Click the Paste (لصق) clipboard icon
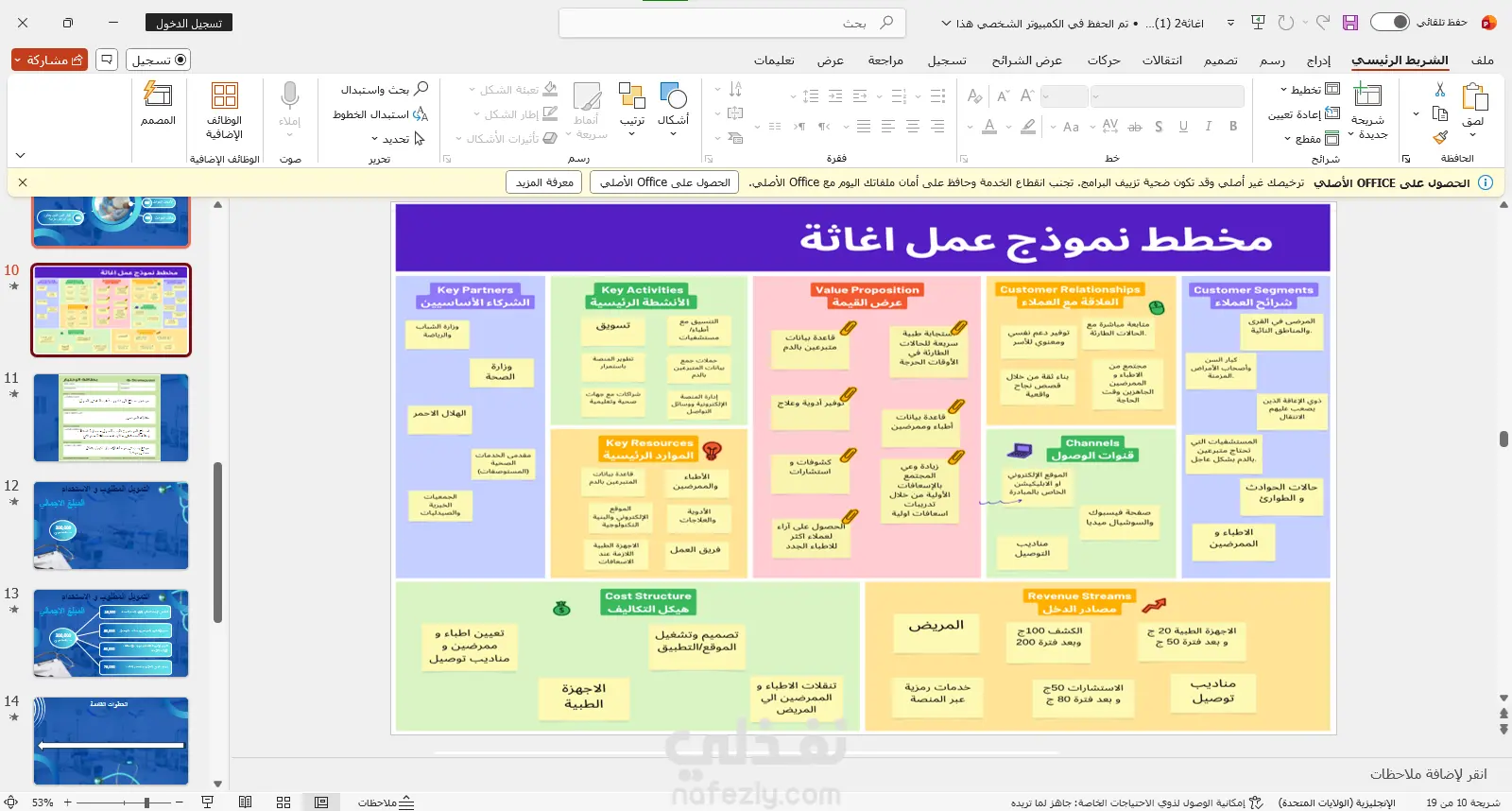Screen dimensions: 1512x811 (1474, 98)
